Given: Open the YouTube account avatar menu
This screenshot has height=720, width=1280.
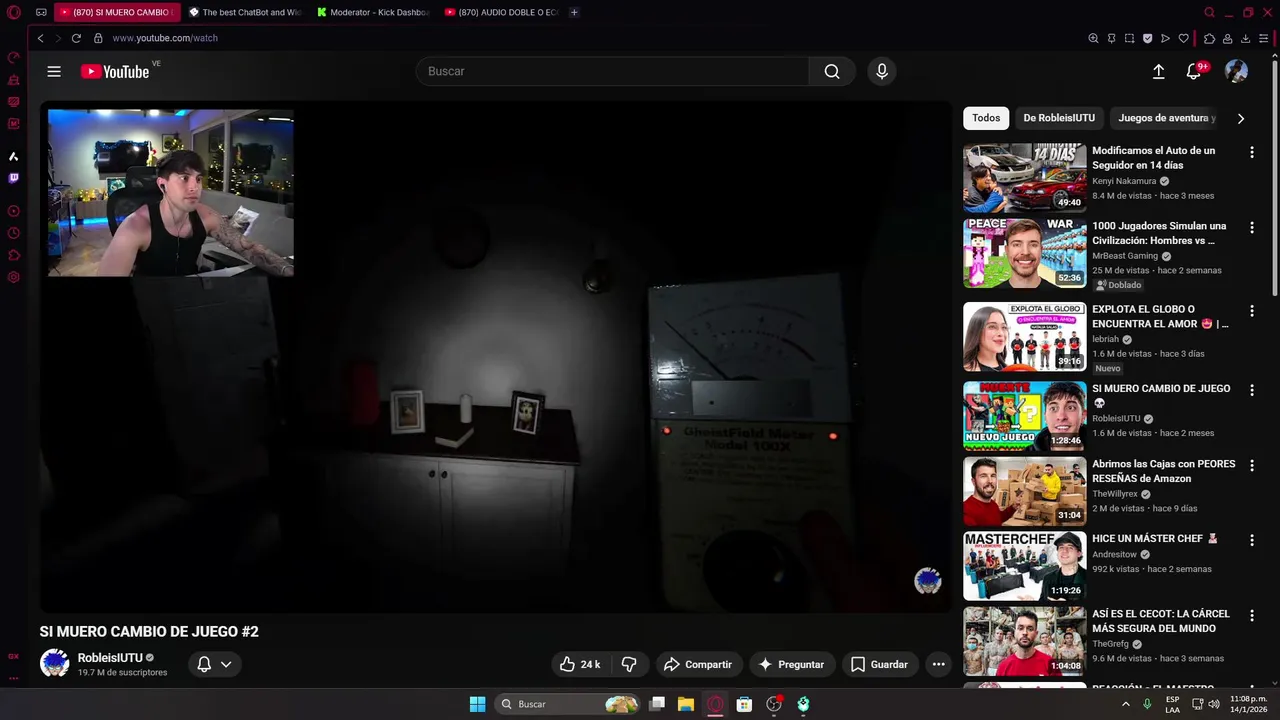Looking at the screenshot, I should pyautogui.click(x=1236, y=71).
